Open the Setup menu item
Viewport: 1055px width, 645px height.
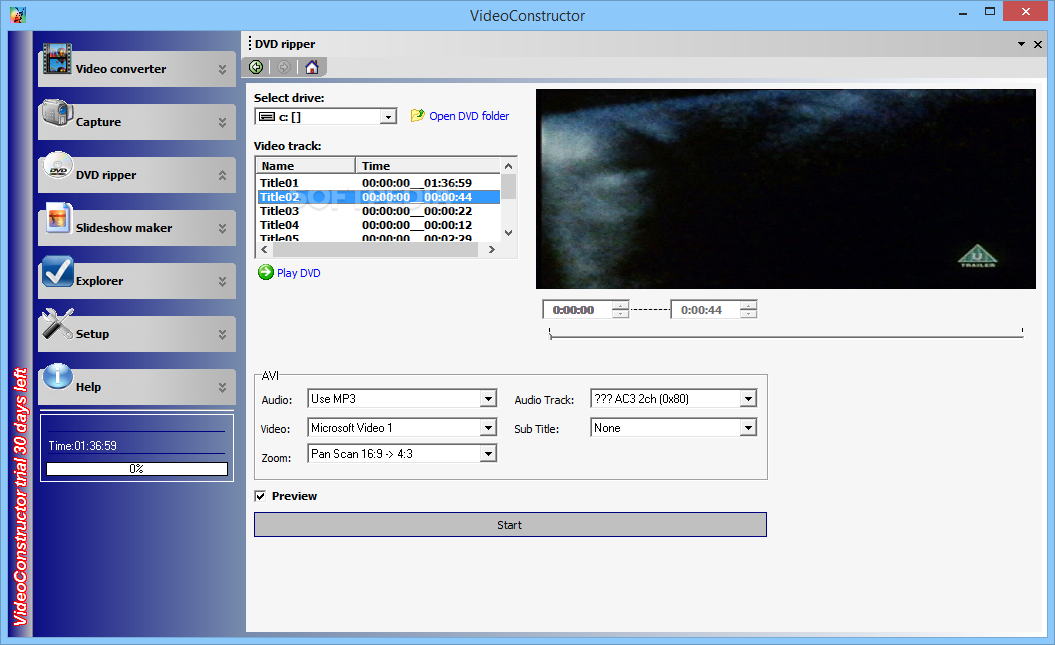pos(137,334)
